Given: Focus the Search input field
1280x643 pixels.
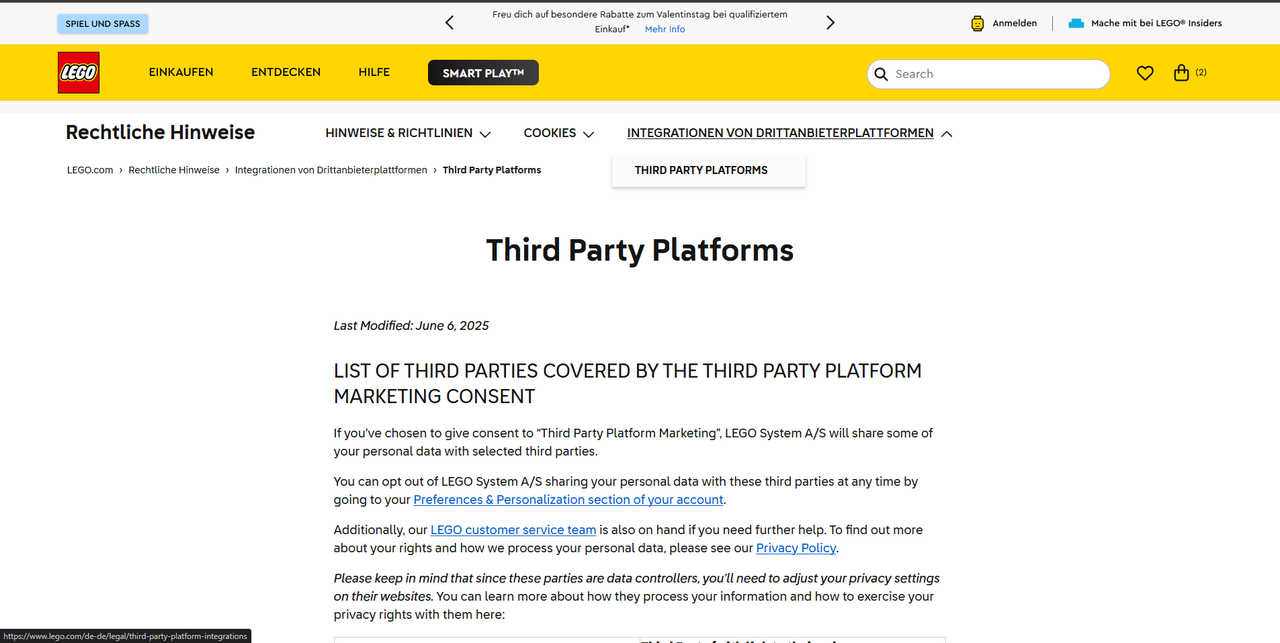Looking at the screenshot, I should point(988,74).
